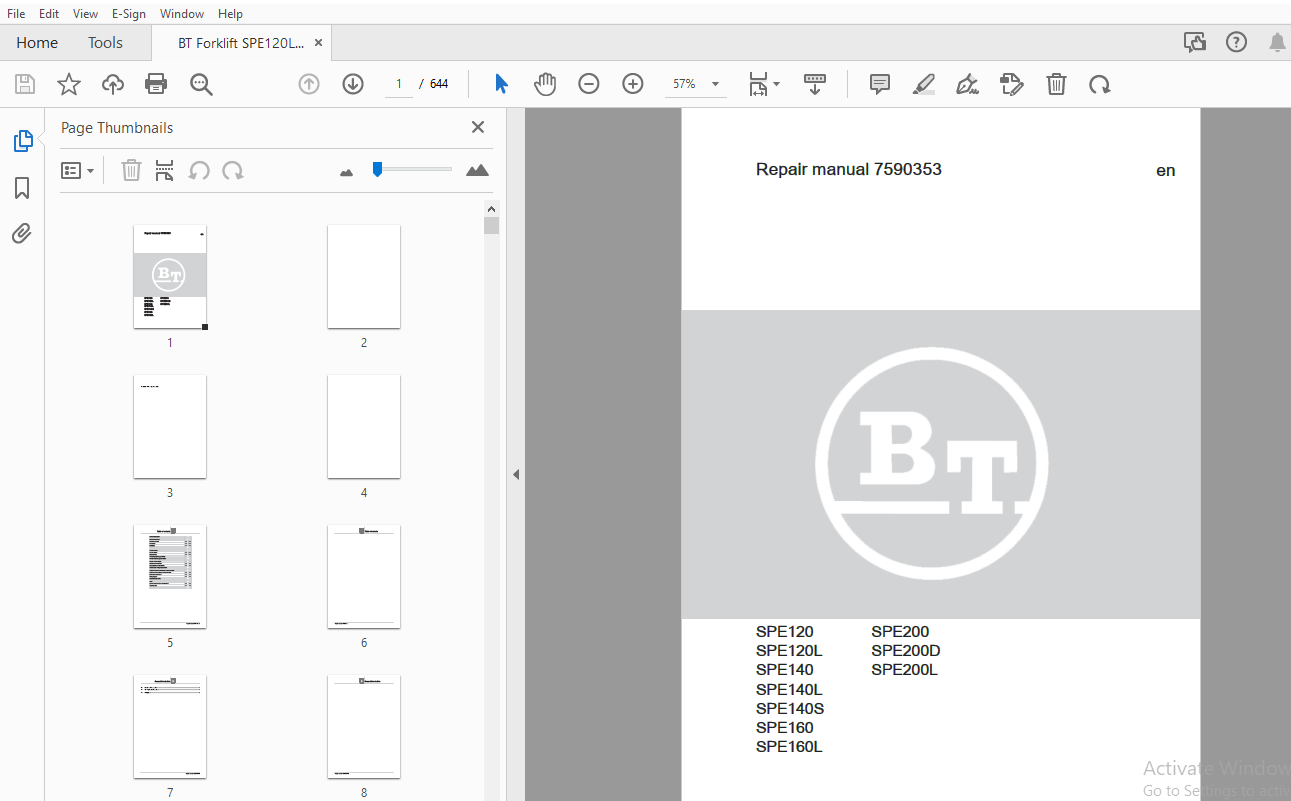Click the upload to cloud icon

pyautogui.click(x=113, y=84)
